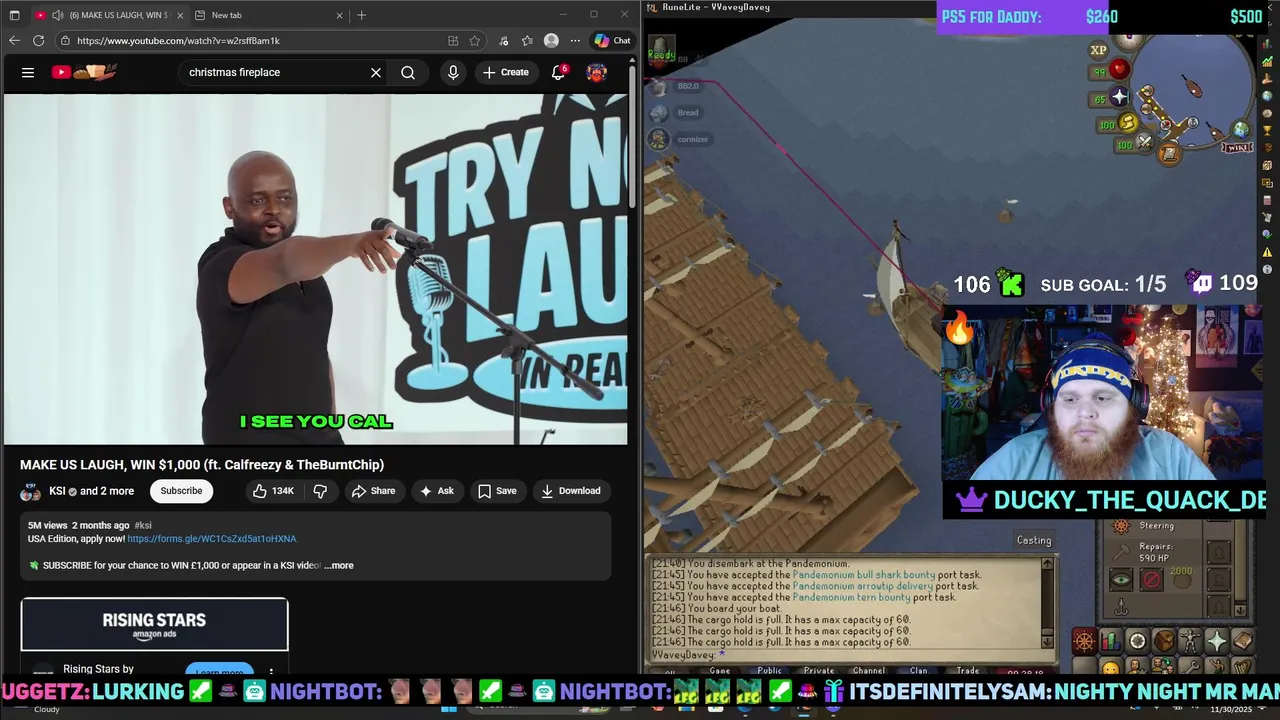Open the Edge favorites list icon
The image size is (1280, 720).
(527, 41)
